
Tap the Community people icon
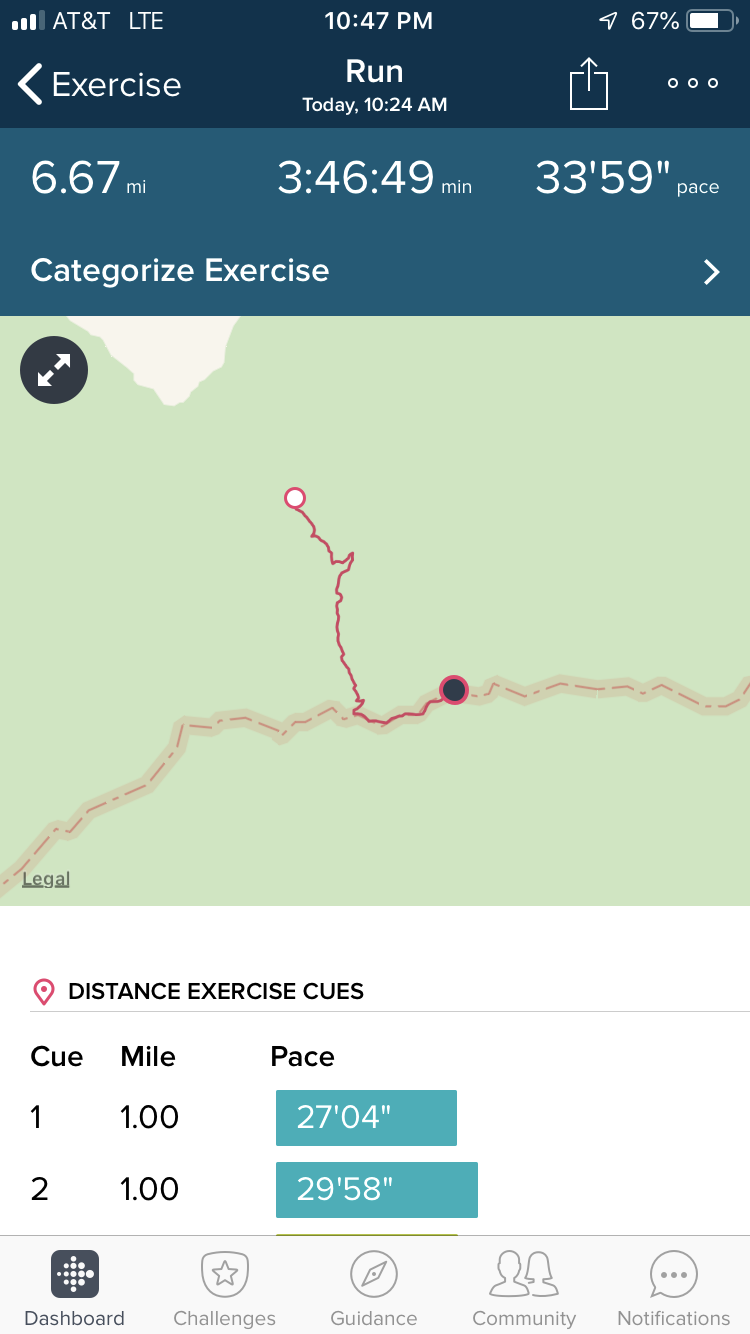pos(523,1274)
